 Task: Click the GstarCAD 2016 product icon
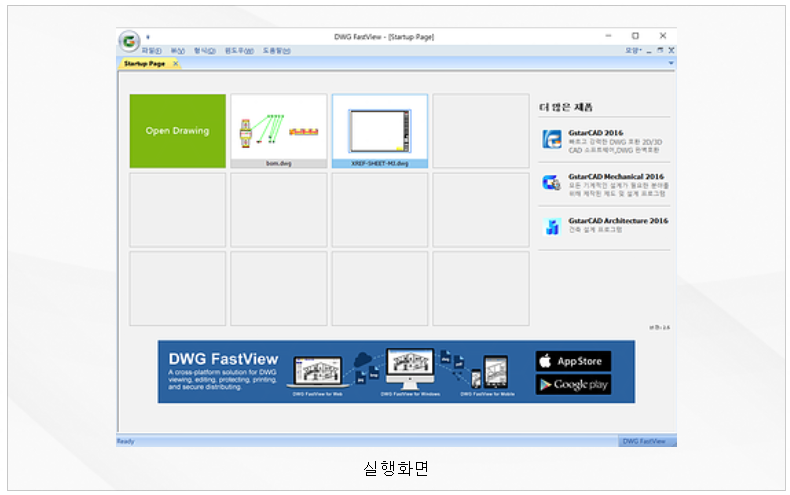tap(552, 139)
